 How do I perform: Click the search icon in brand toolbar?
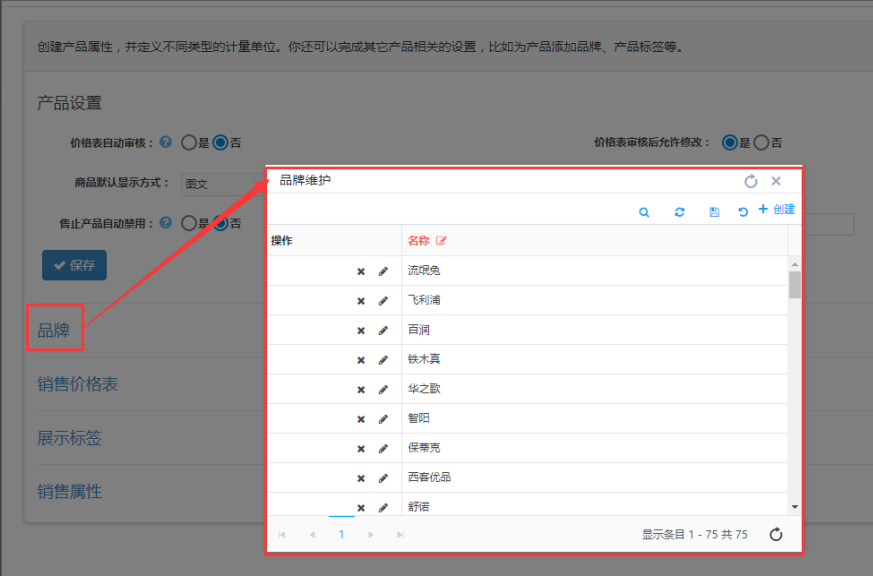click(x=644, y=212)
